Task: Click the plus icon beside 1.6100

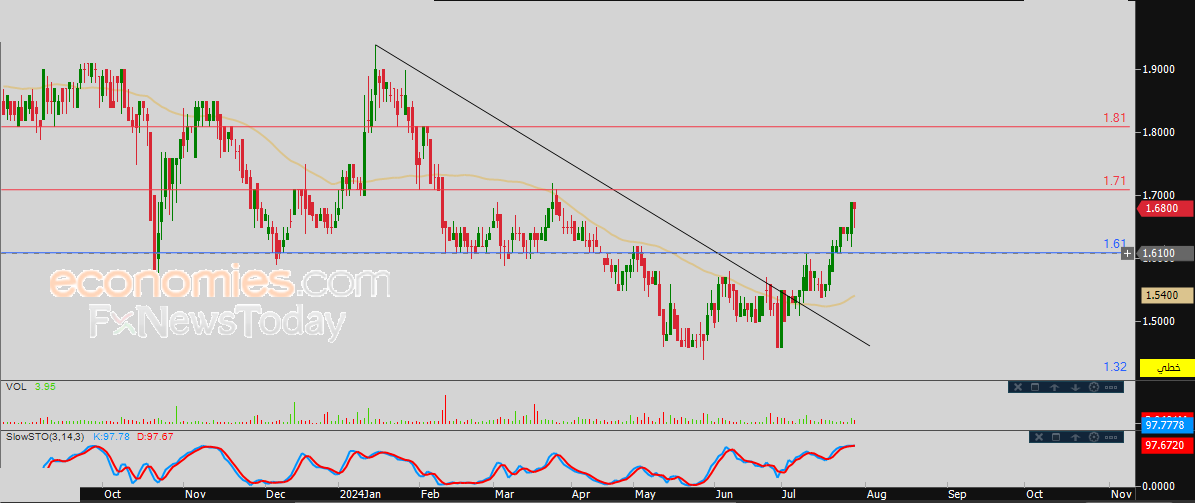Action: tap(1126, 253)
